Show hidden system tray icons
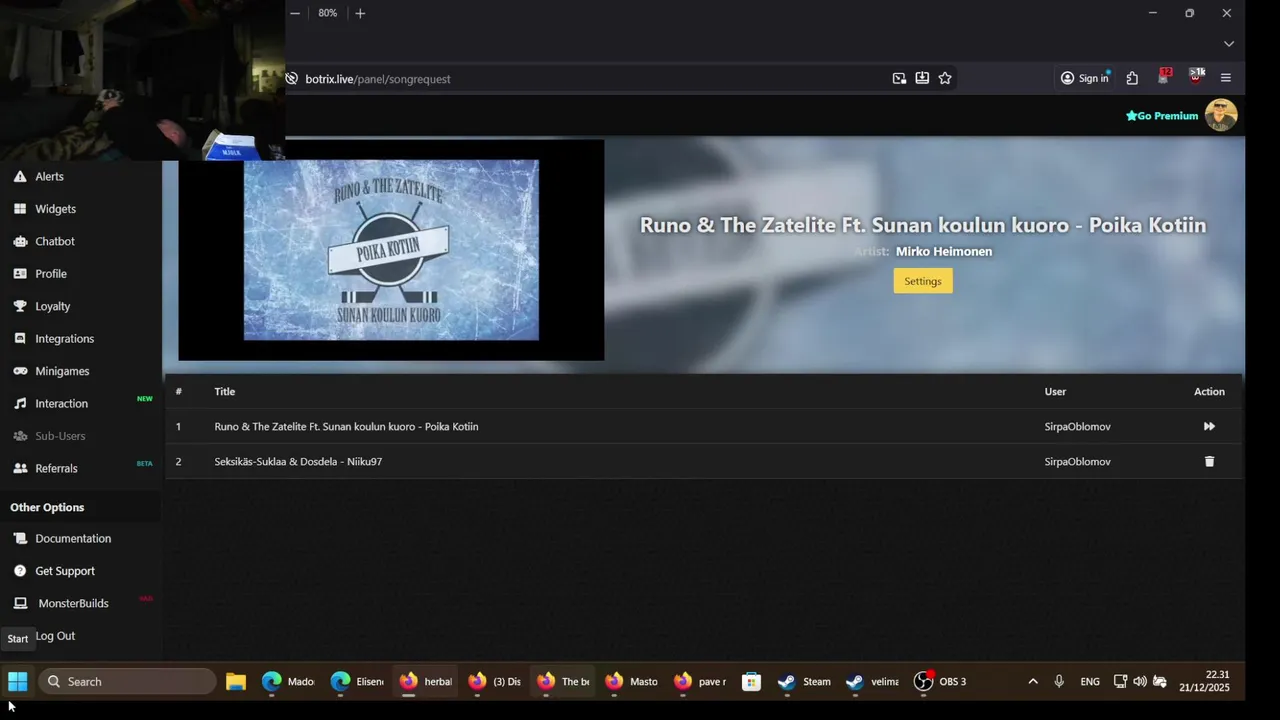Screen dimensions: 1280x720 tap(1033, 681)
